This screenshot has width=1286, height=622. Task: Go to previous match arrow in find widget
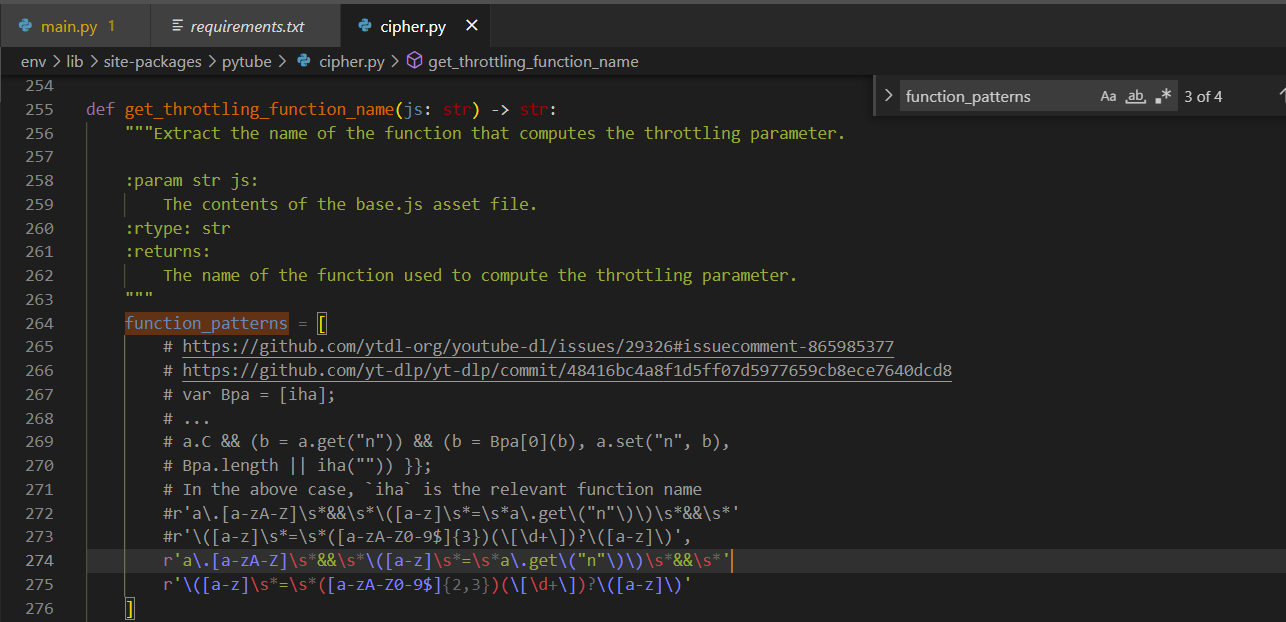pyautogui.click(x=1281, y=96)
